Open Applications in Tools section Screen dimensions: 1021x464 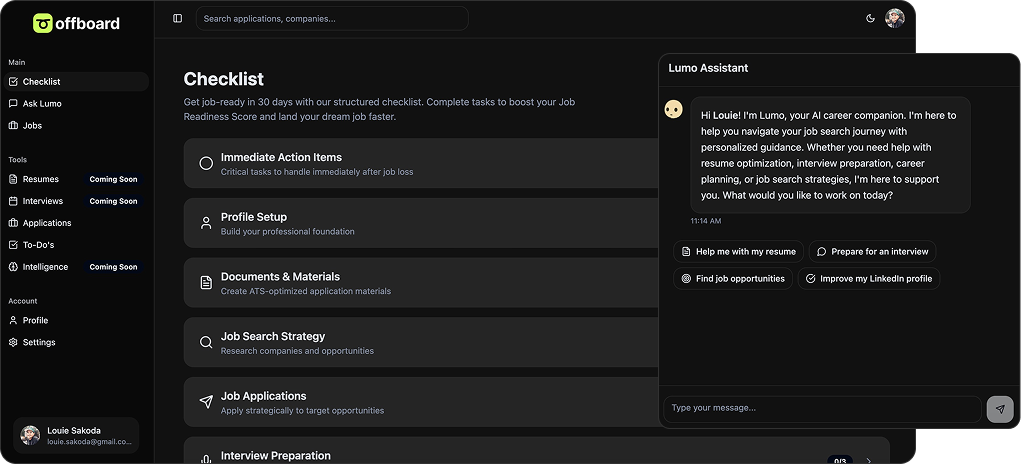[x=47, y=223]
